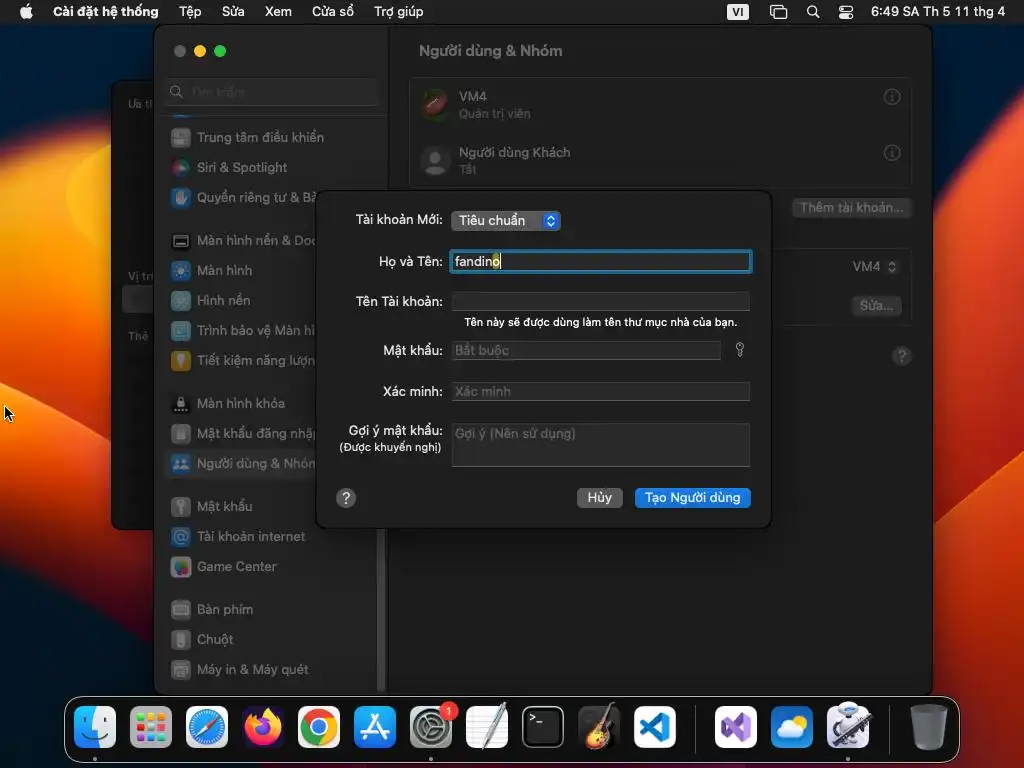Select Tài khoản internet @ icon
Viewport: 1024px width, 768px height.
point(181,536)
